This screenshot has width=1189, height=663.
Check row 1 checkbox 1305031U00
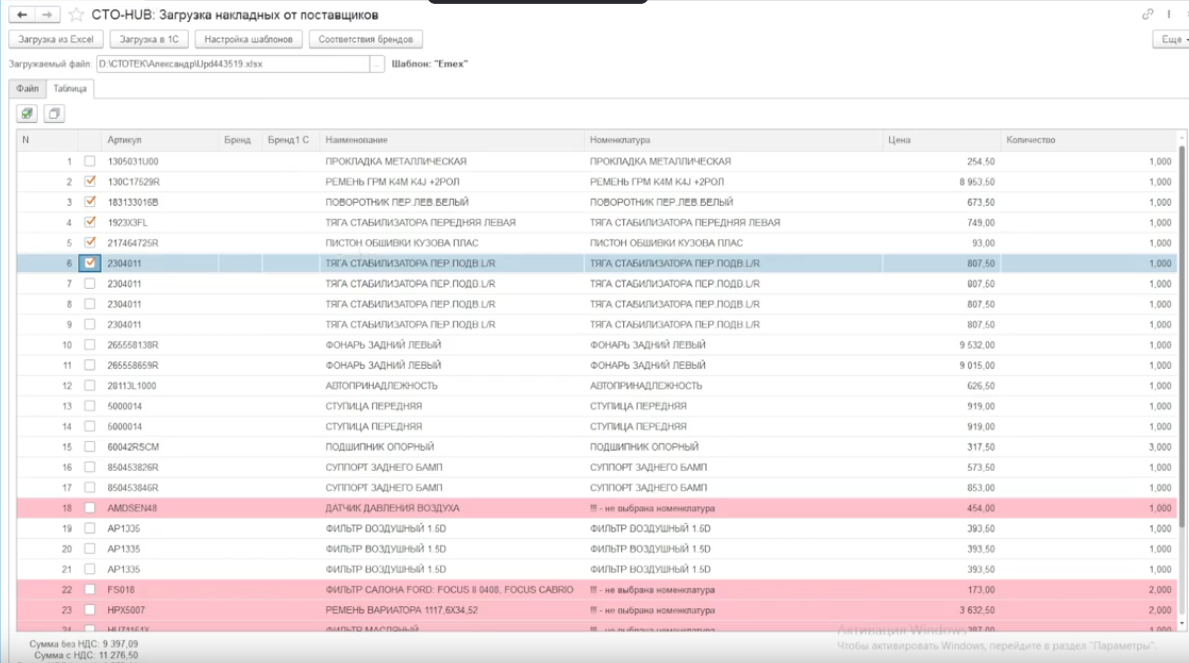point(90,162)
